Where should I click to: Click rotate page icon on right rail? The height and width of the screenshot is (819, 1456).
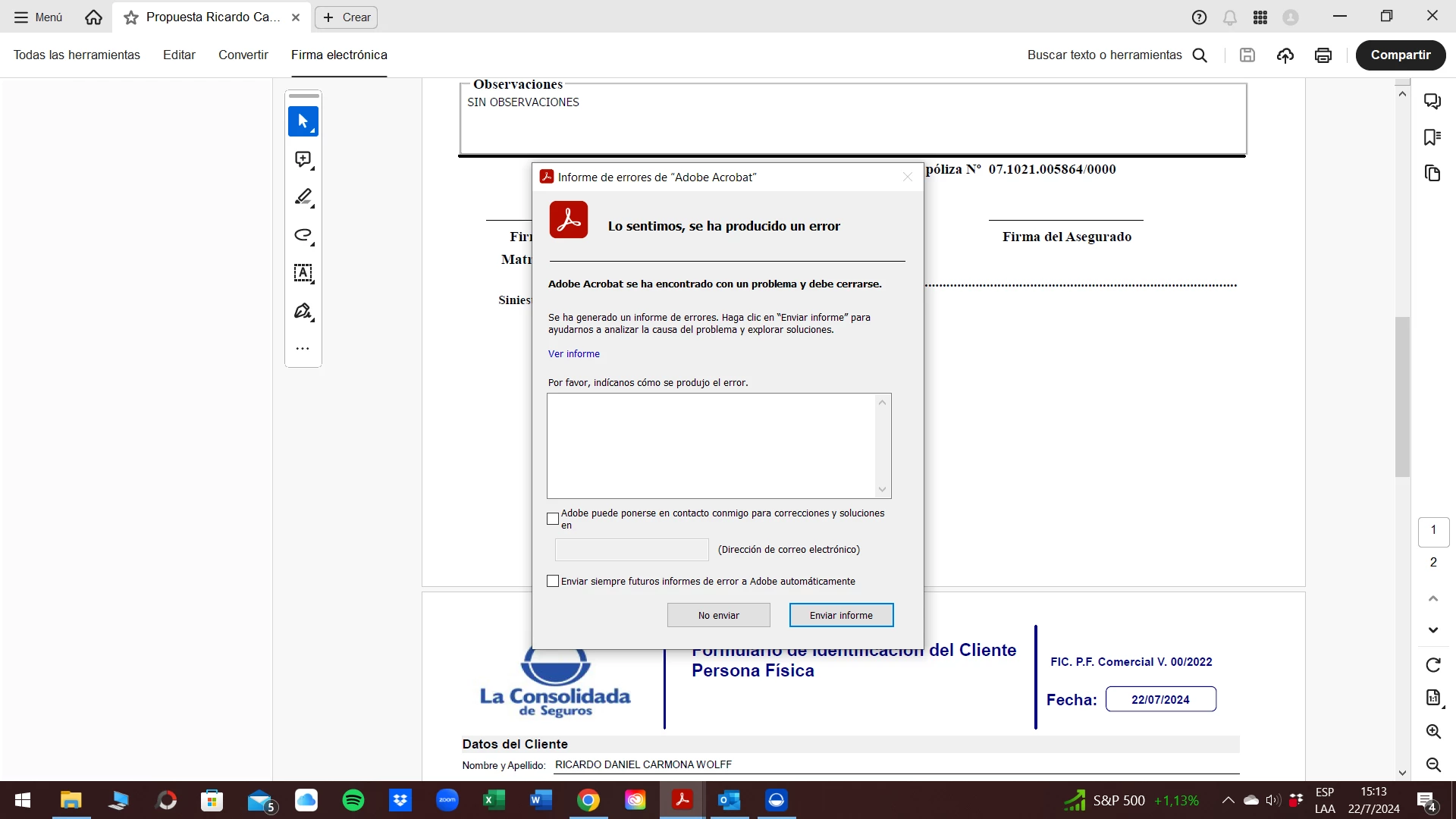pyautogui.click(x=1432, y=665)
